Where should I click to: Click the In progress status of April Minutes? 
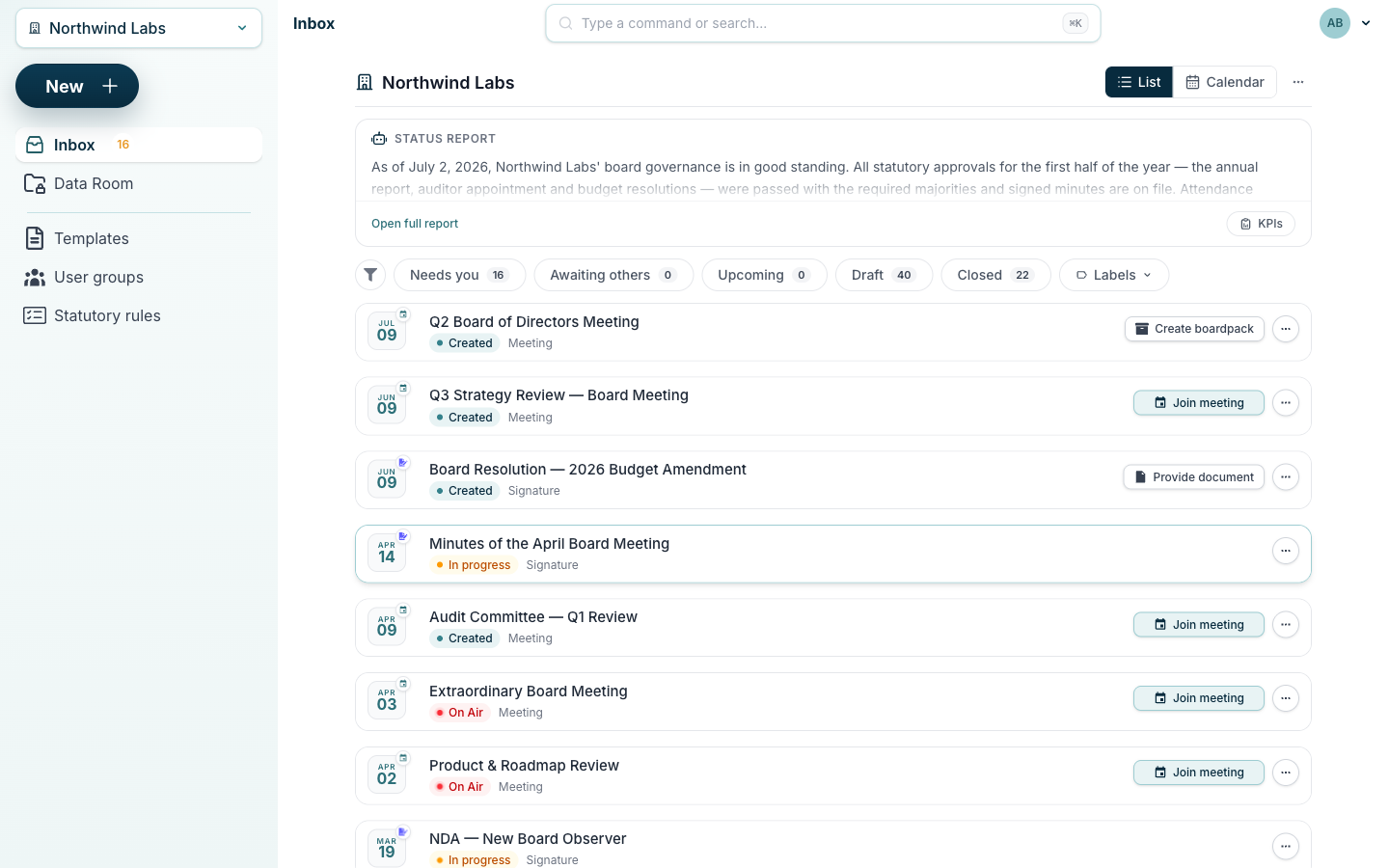click(474, 565)
